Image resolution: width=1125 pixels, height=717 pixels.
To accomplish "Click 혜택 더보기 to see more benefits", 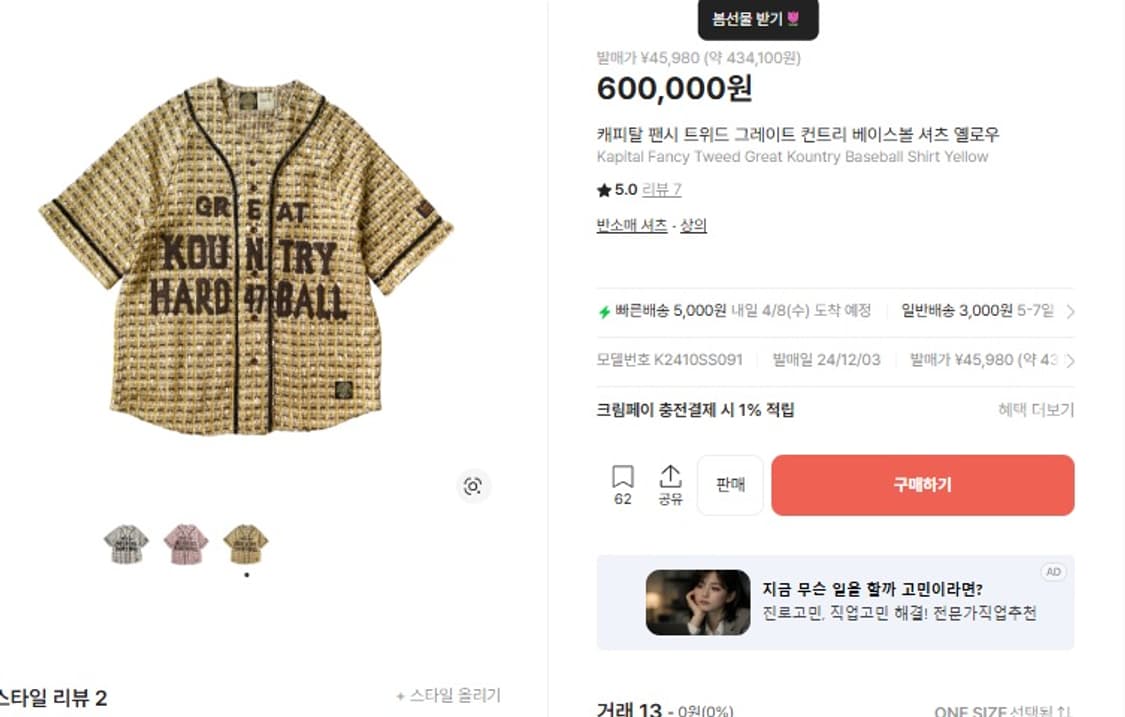I will 1035,410.
